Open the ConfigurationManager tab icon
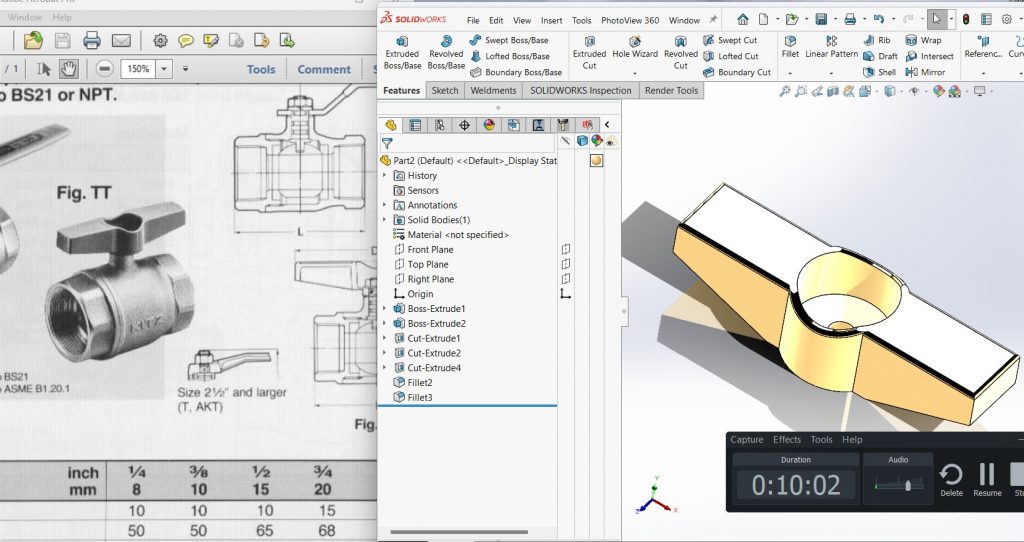 point(440,125)
